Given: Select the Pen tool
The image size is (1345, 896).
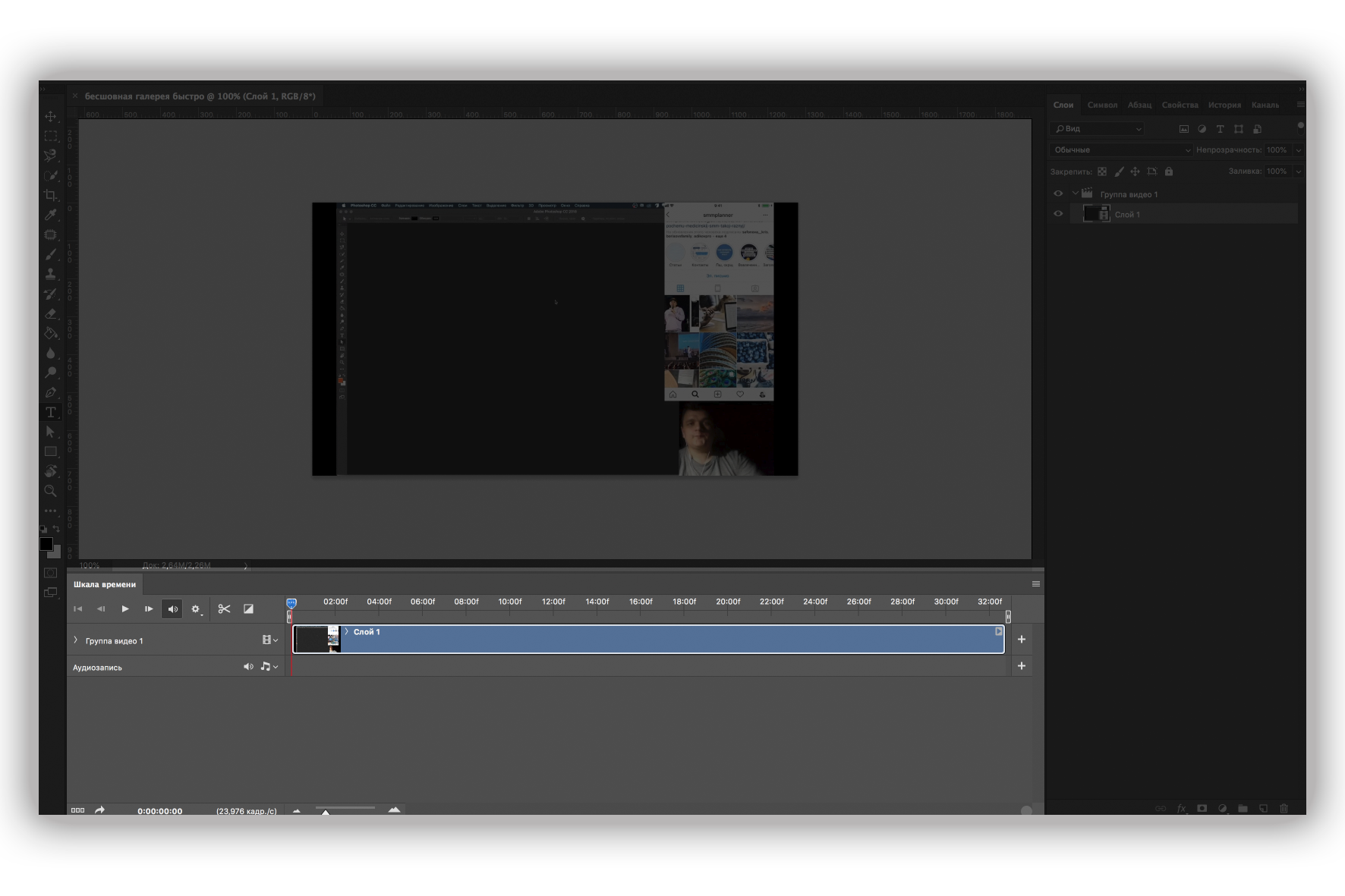Looking at the screenshot, I should pyautogui.click(x=51, y=392).
